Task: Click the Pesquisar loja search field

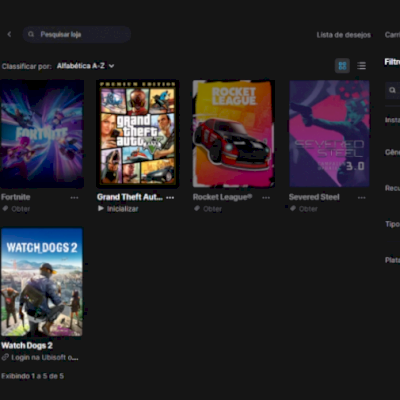Action: pos(77,34)
